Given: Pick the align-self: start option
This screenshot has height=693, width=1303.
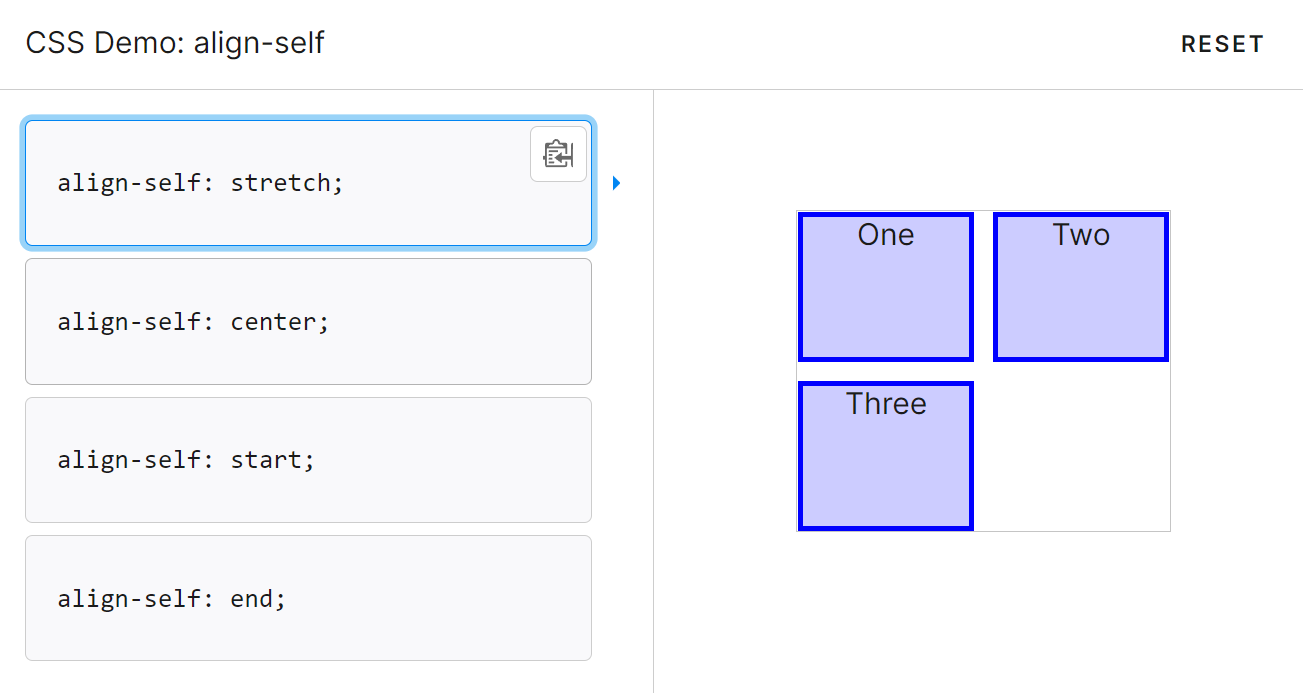Looking at the screenshot, I should point(308,460).
